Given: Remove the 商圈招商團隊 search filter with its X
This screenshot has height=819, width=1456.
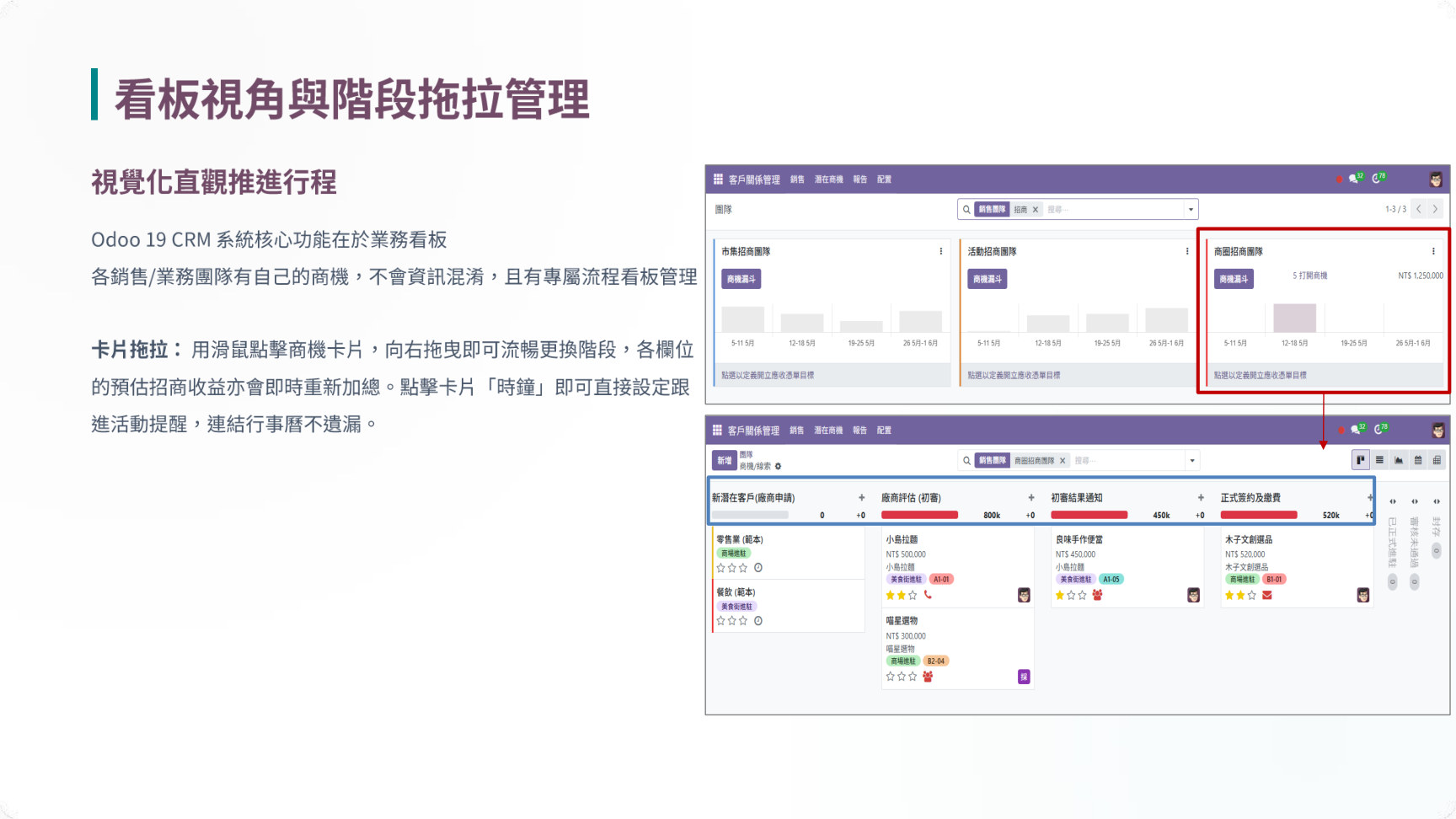Looking at the screenshot, I should [x=1063, y=461].
